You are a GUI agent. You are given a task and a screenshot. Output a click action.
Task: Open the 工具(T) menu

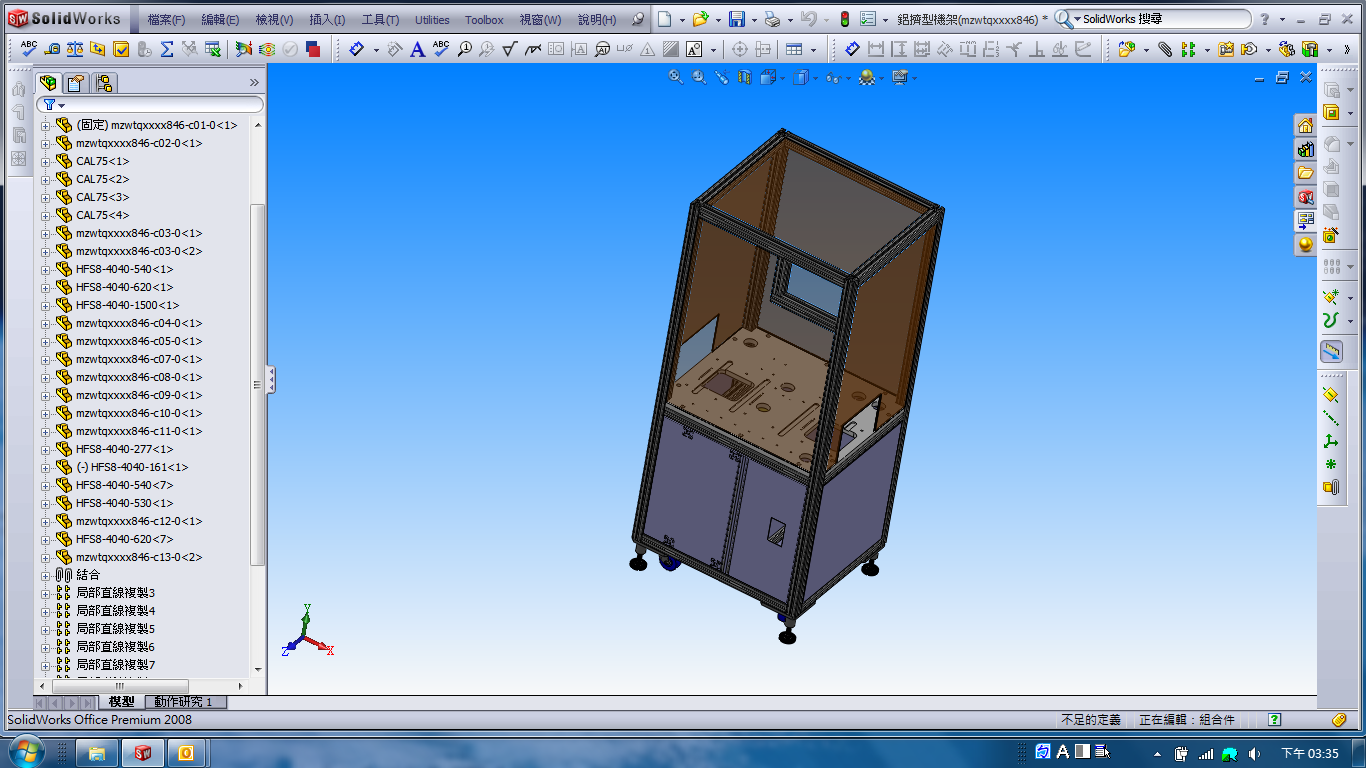(380, 20)
